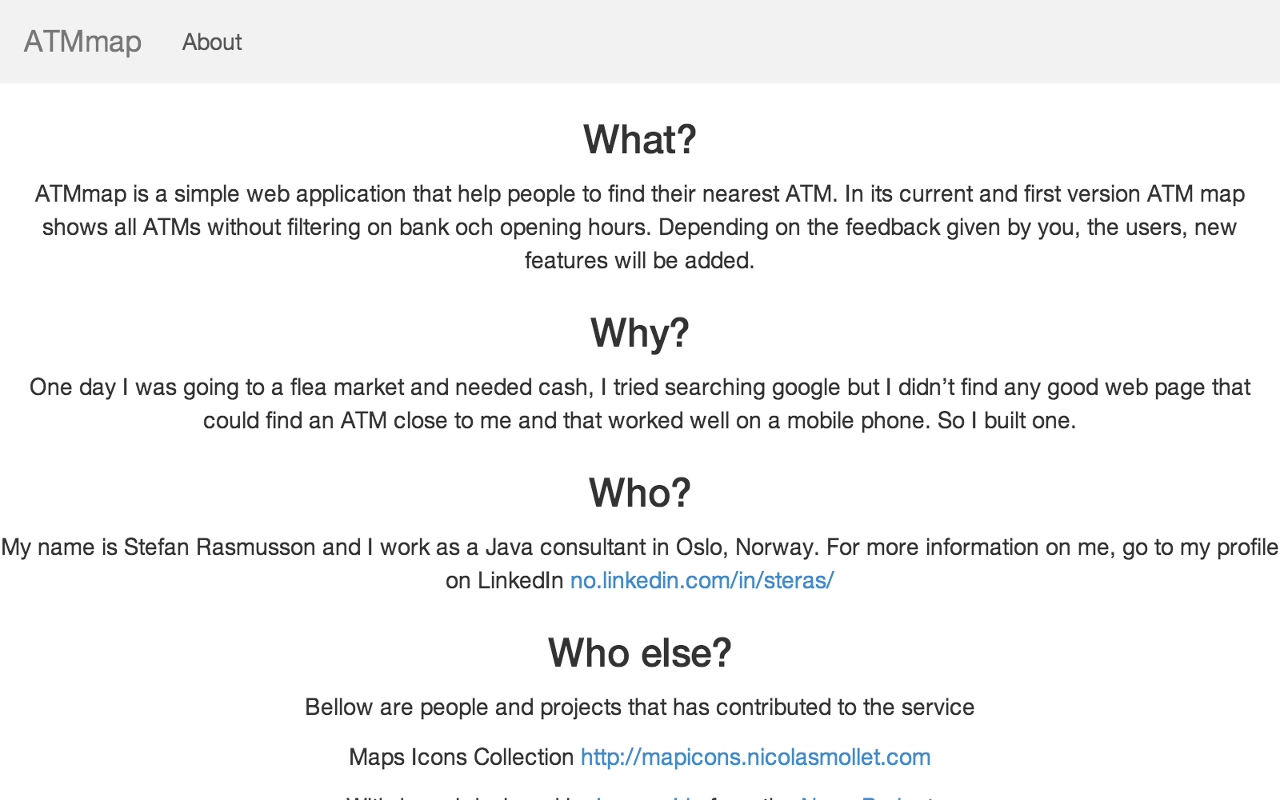
Task: Follow the no.linkedin.com/in/steras/ profile link
Action: click(x=702, y=580)
